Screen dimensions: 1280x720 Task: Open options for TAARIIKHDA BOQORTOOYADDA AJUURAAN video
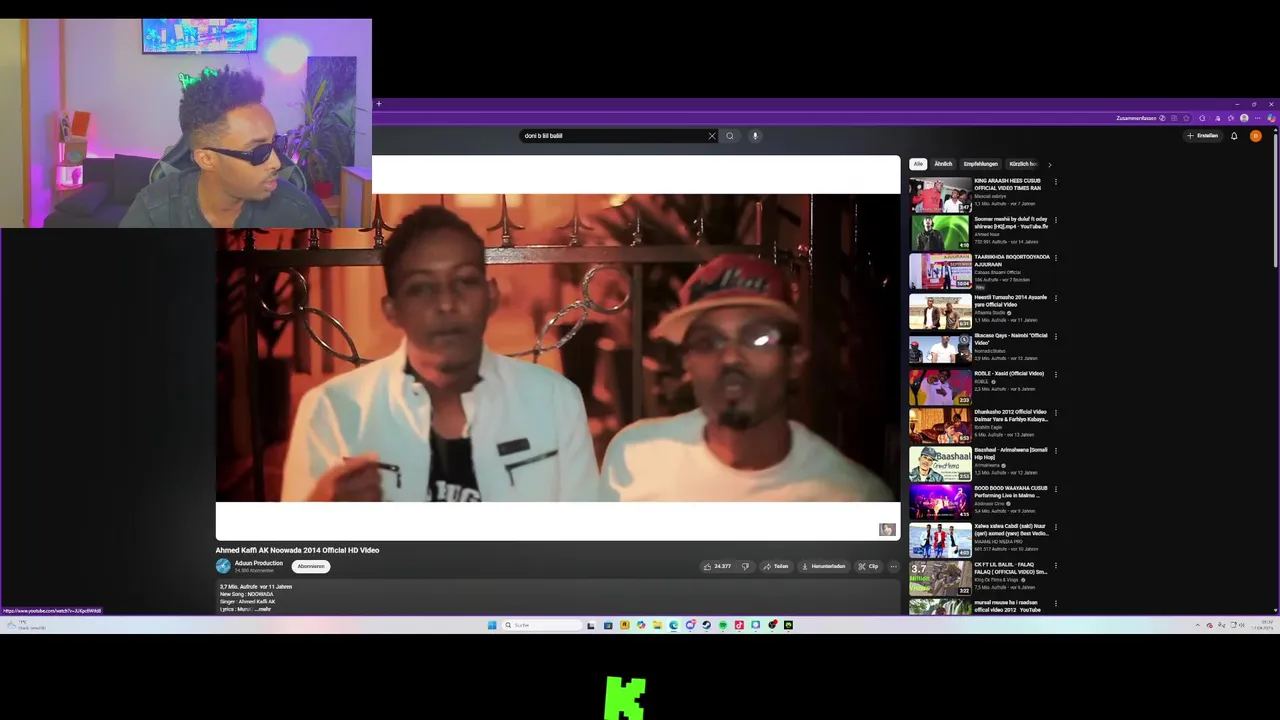pos(1056,258)
